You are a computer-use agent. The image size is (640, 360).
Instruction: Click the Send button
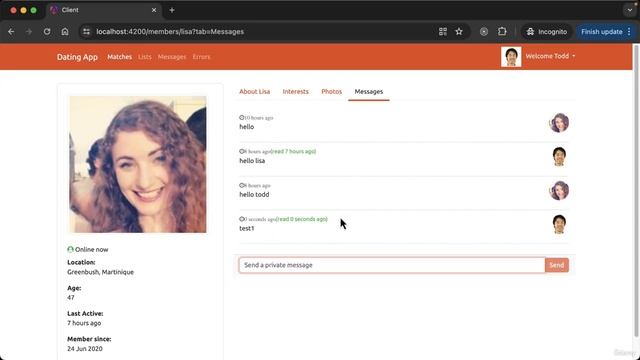pos(557,265)
